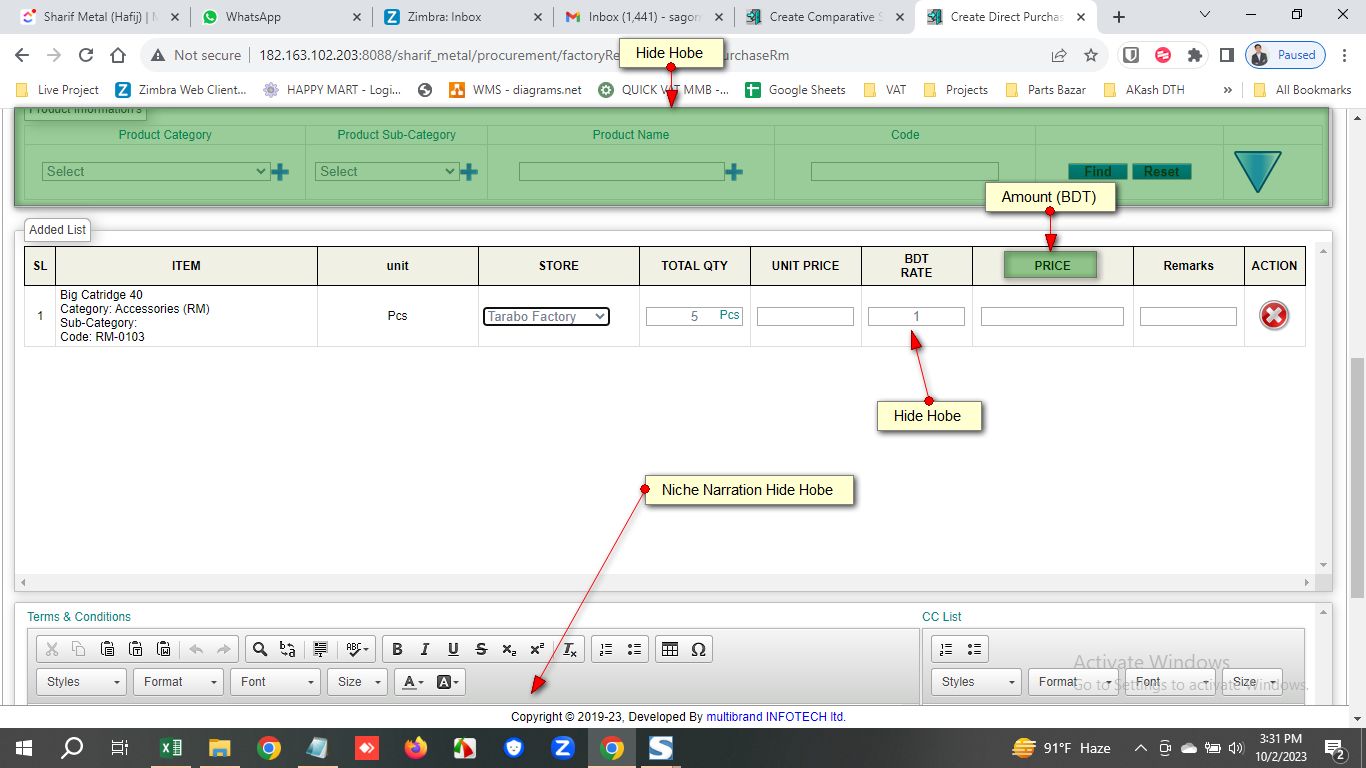Click the red delete icon for Big Catridge 40
The image size is (1366, 768).
click(x=1273, y=316)
